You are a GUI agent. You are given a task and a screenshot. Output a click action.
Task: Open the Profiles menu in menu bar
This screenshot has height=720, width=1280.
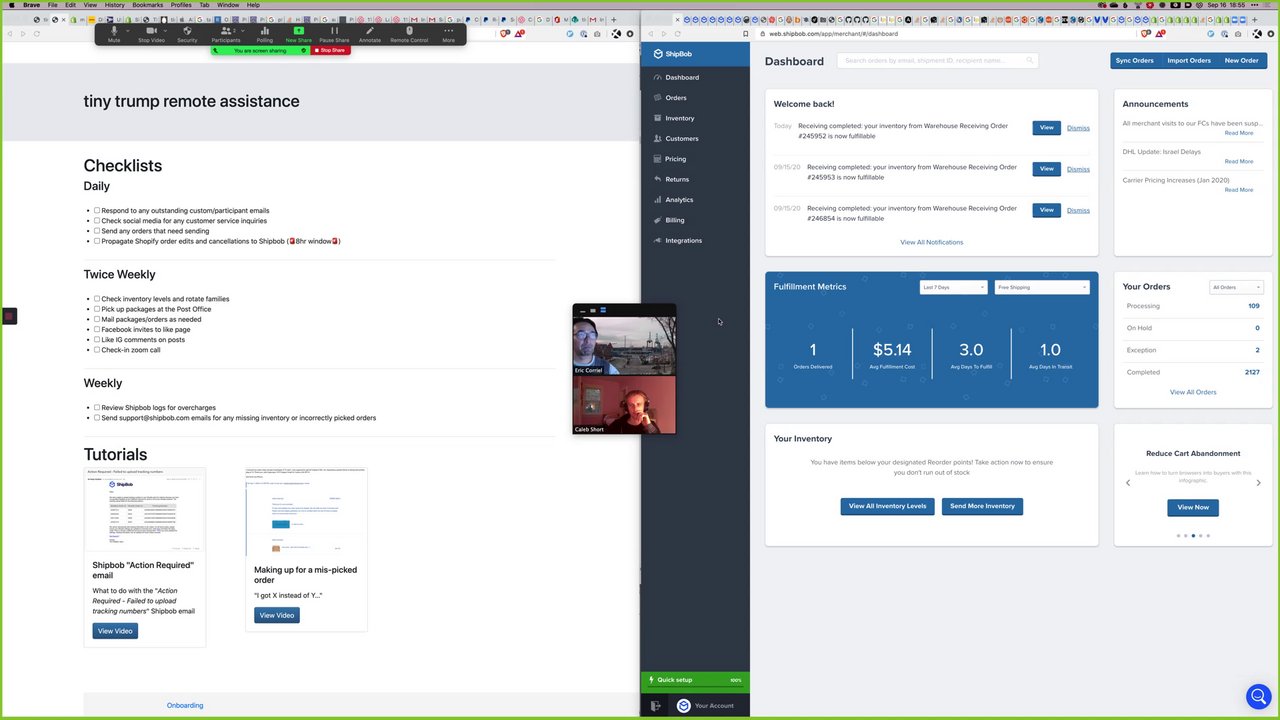pos(181,5)
